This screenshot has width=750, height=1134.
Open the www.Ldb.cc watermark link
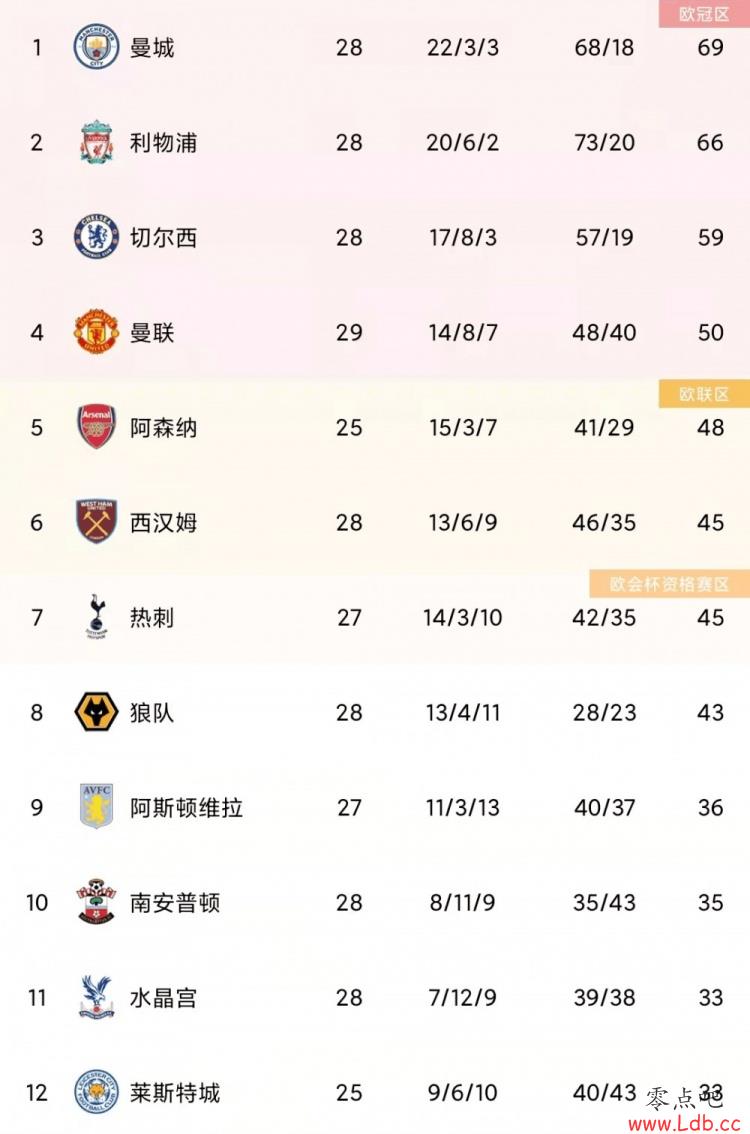click(684, 1124)
